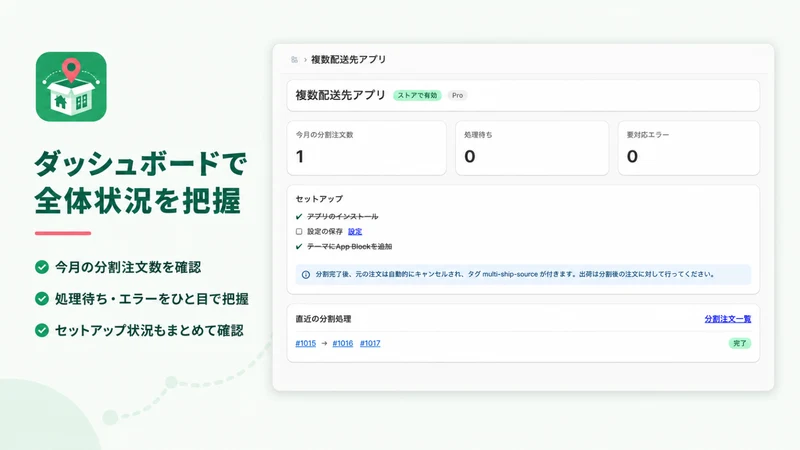Screen dimensions: 800x450
Task: Select the 要対応エラー count card
Action: point(689,148)
